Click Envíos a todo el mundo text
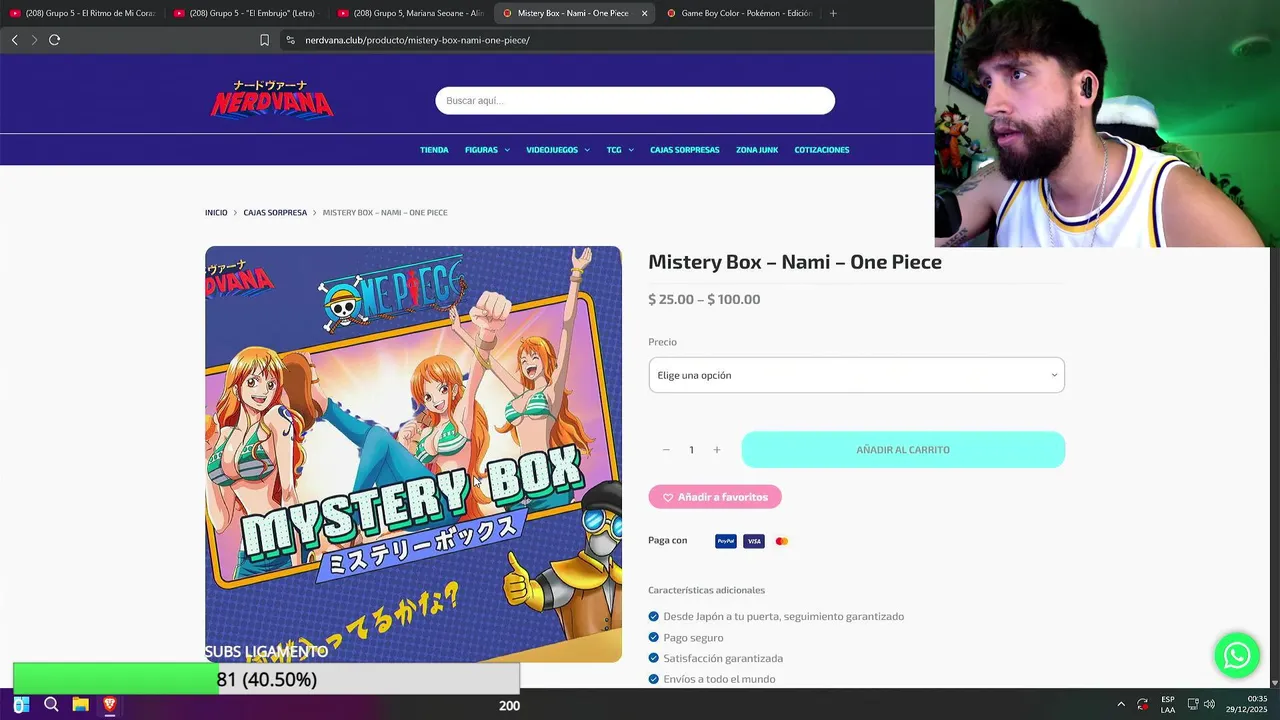Image resolution: width=1280 pixels, height=720 pixels. point(719,679)
